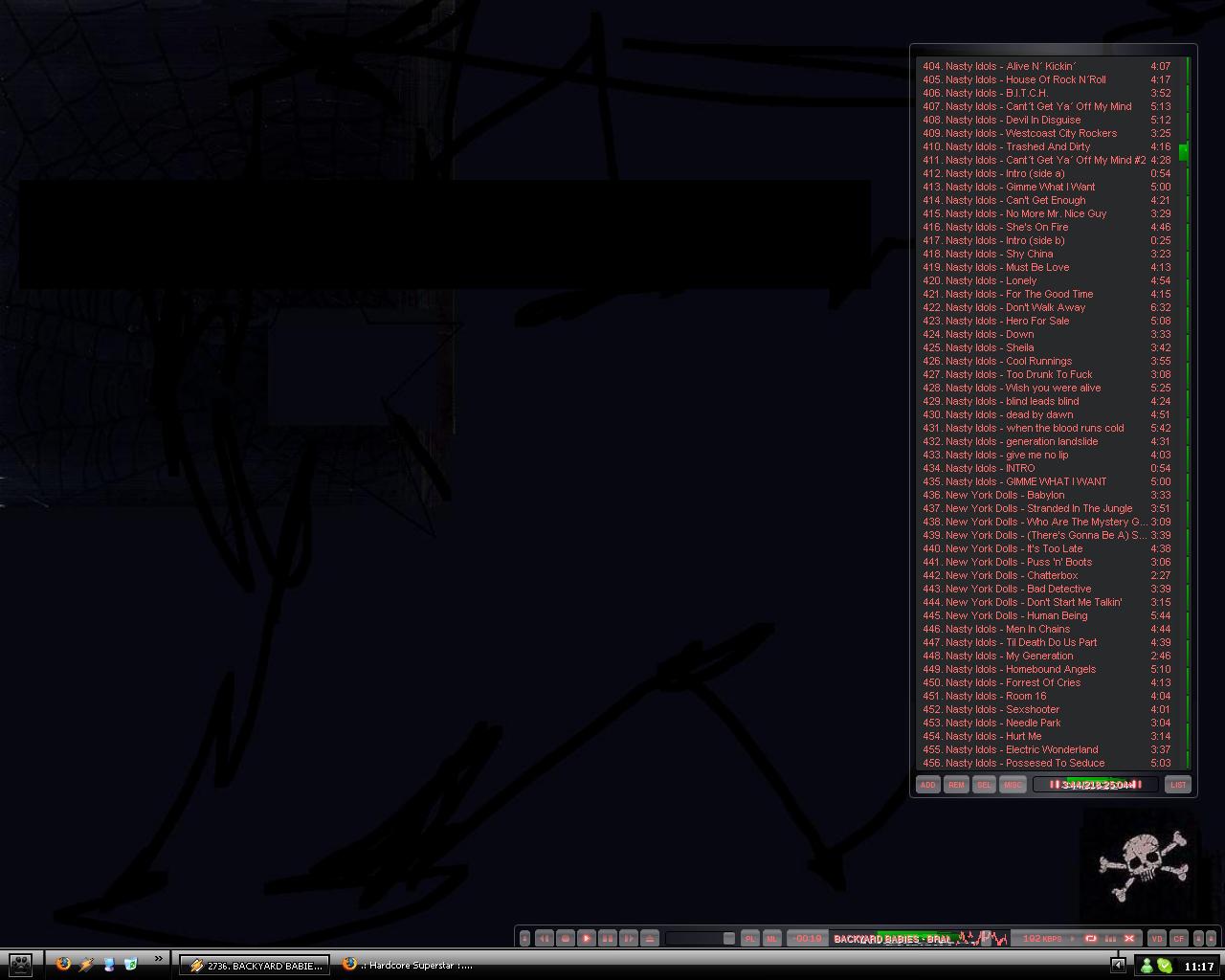
Task: Launch Firefox from quick launch
Action: [63, 964]
